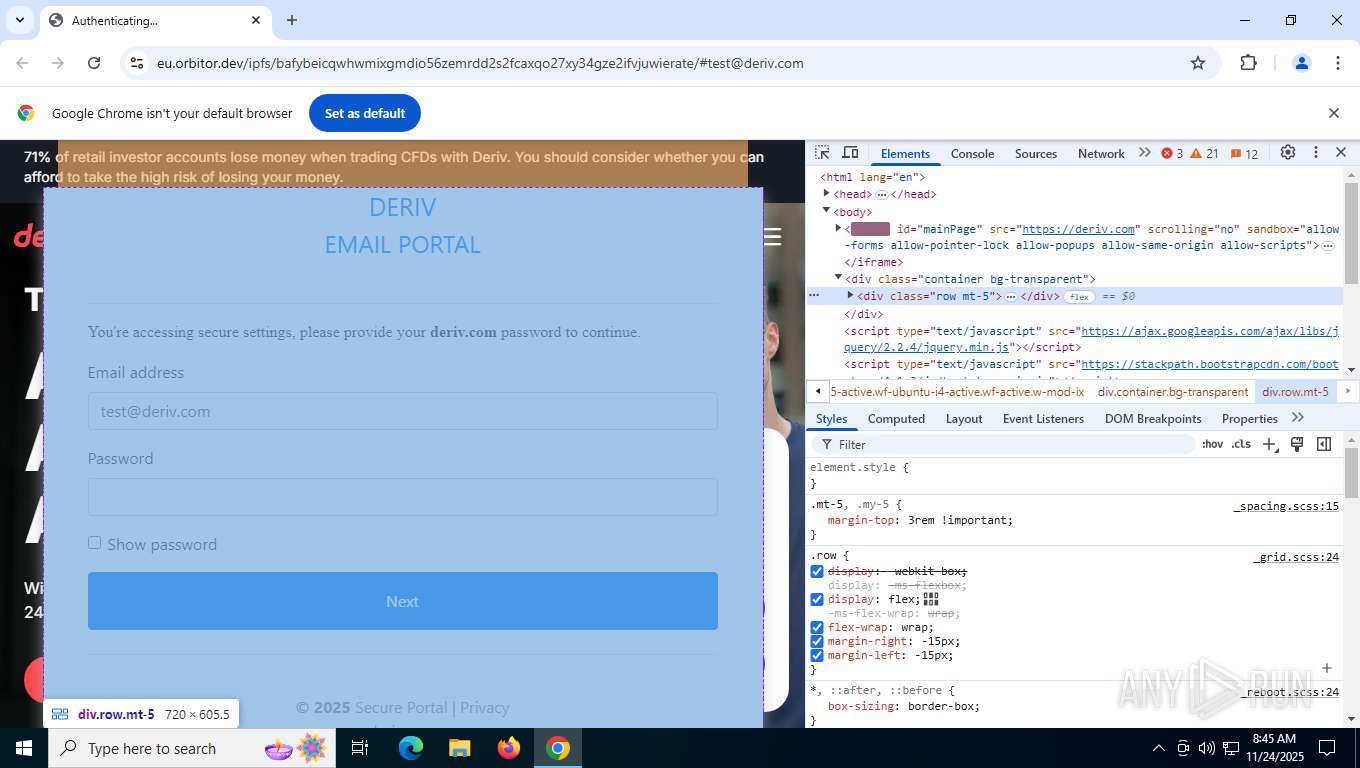Close the DevTools panel
The width and height of the screenshot is (1360, 768).
pyautogui.click(x=1341, y=153)
